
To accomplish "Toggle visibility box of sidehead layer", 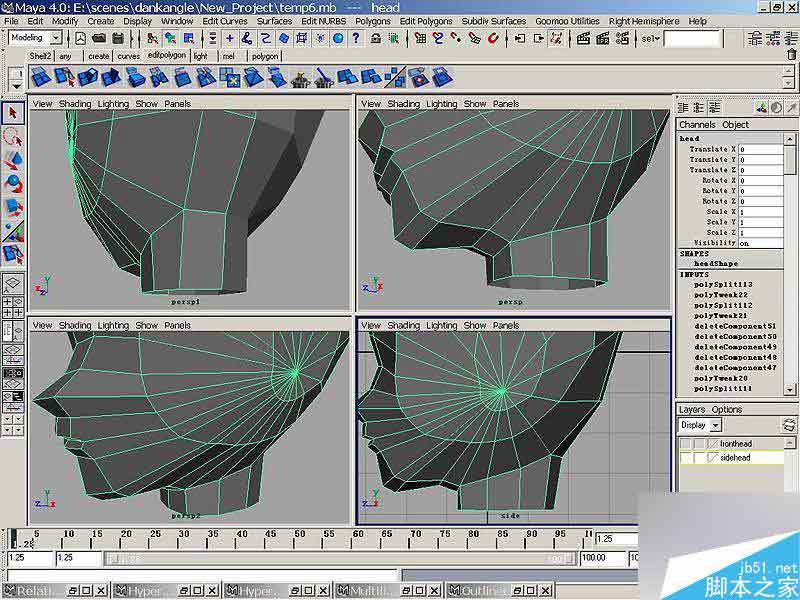I will (x=686, y=457).
